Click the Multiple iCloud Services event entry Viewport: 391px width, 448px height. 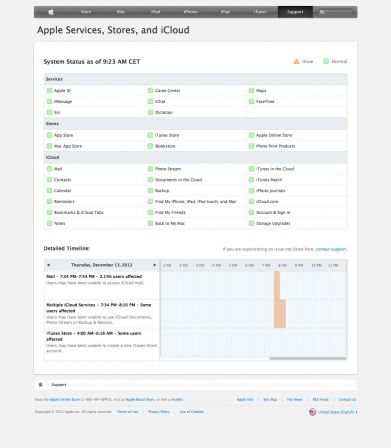(102, 314)
